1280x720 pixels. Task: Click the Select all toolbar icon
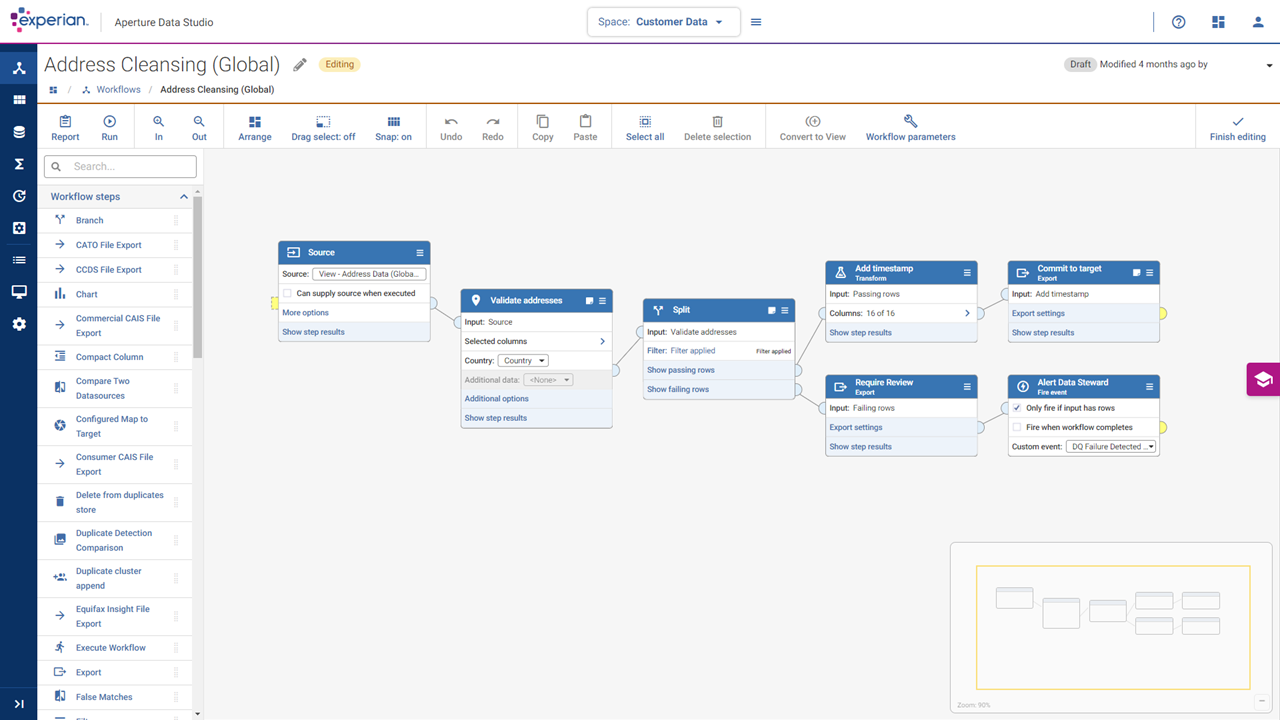pos(644,127)
